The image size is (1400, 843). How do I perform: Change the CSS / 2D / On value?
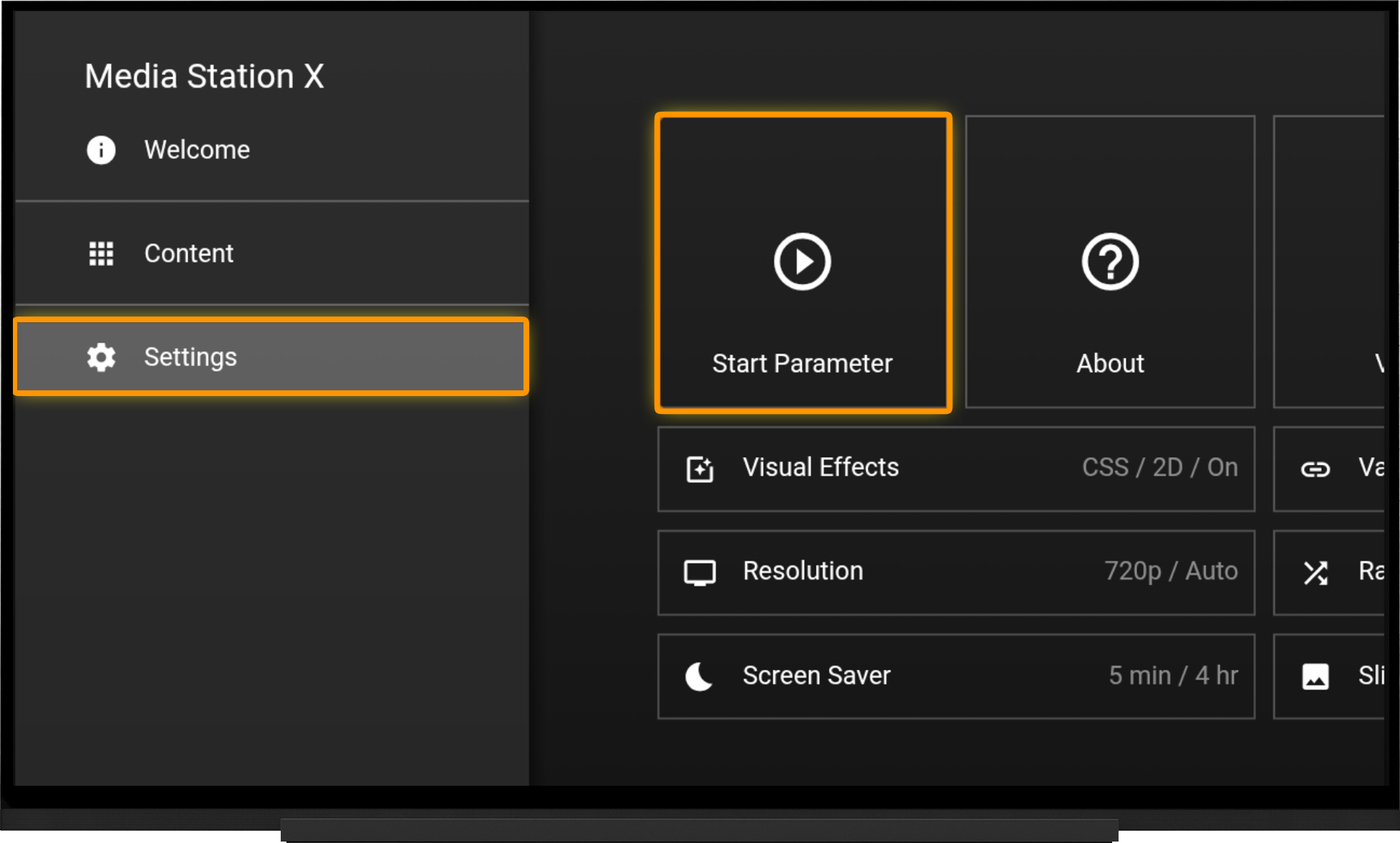tap(1159, 468)
